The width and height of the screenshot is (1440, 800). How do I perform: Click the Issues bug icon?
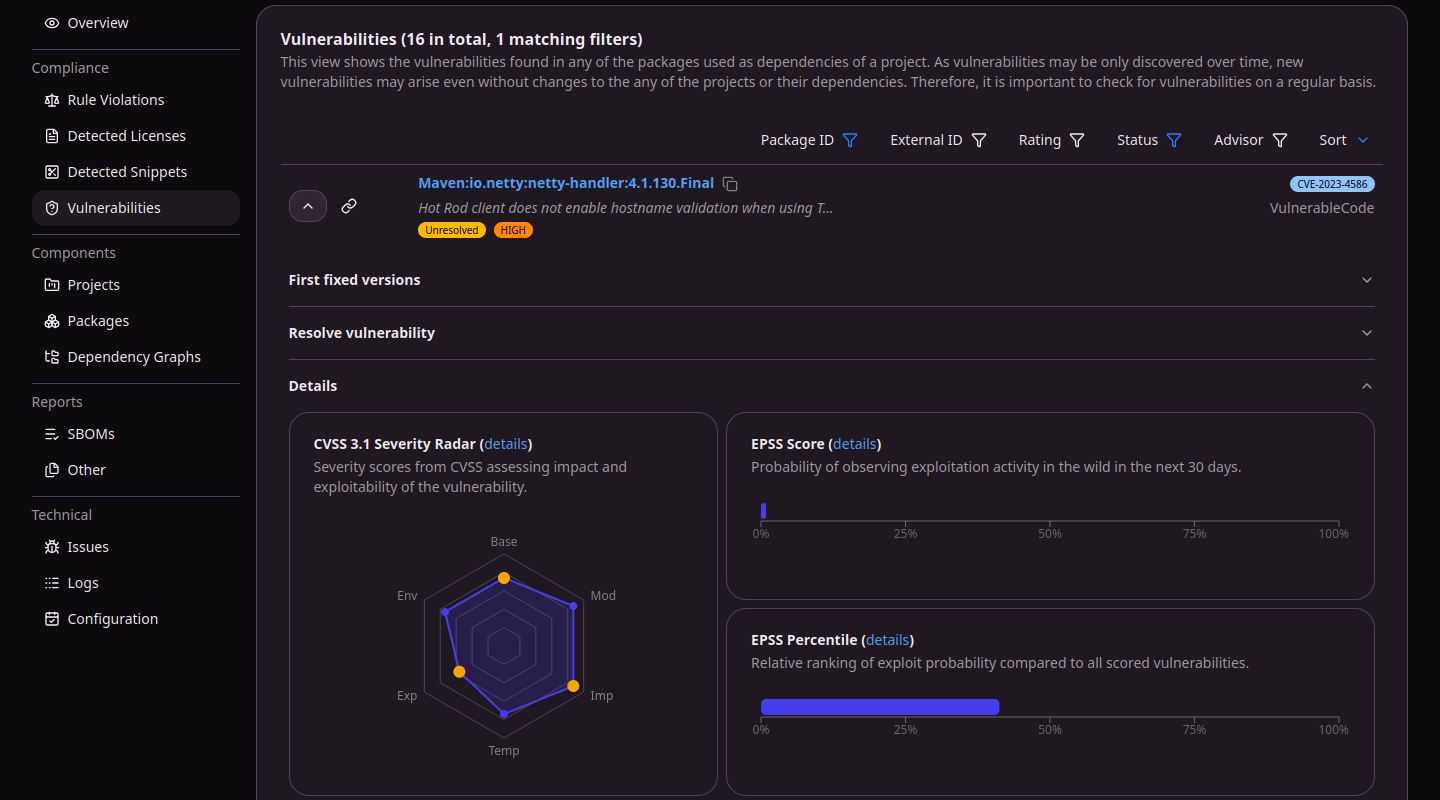(52, 547)
